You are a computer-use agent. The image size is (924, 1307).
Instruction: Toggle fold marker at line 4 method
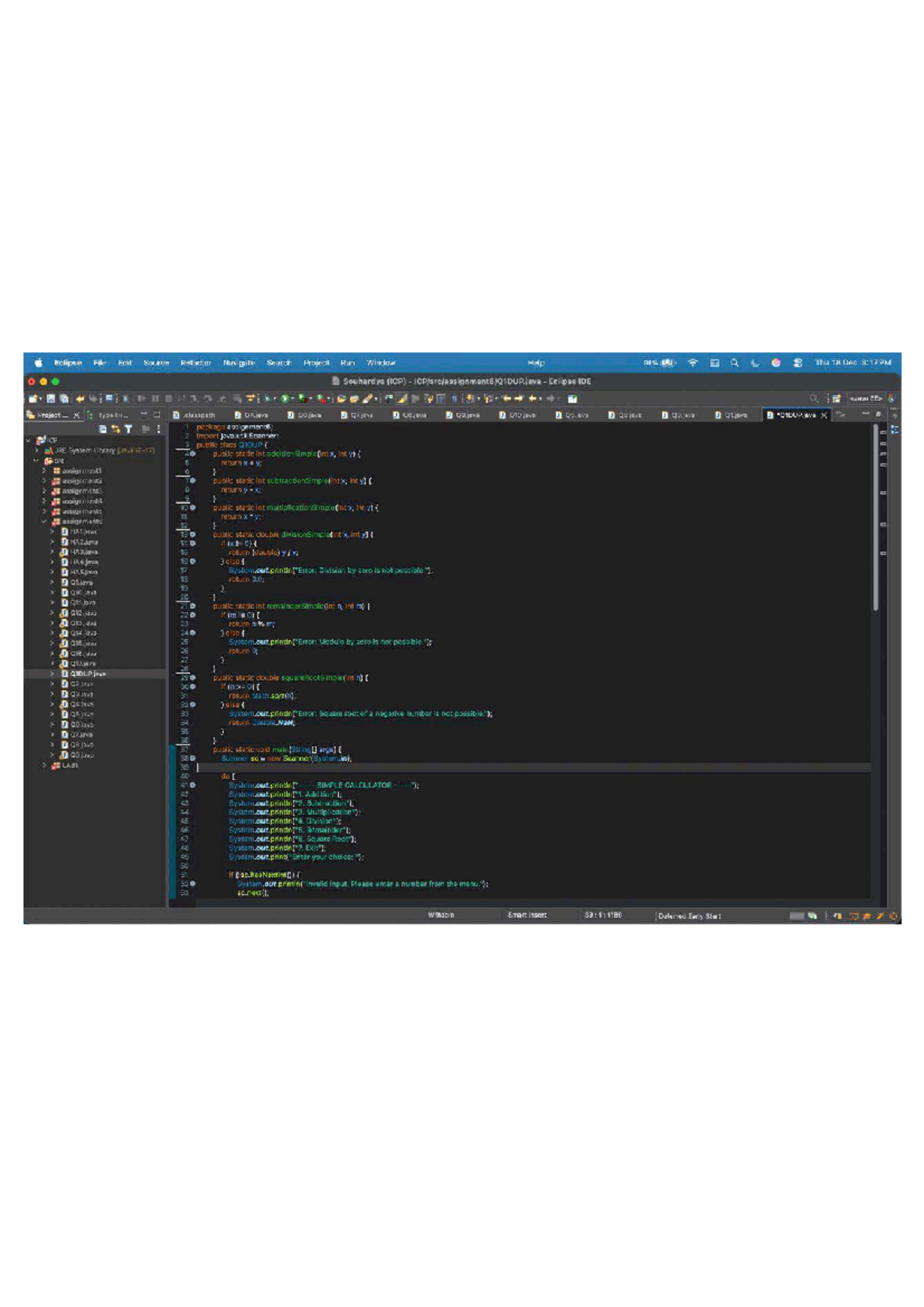tap(192, 454)
